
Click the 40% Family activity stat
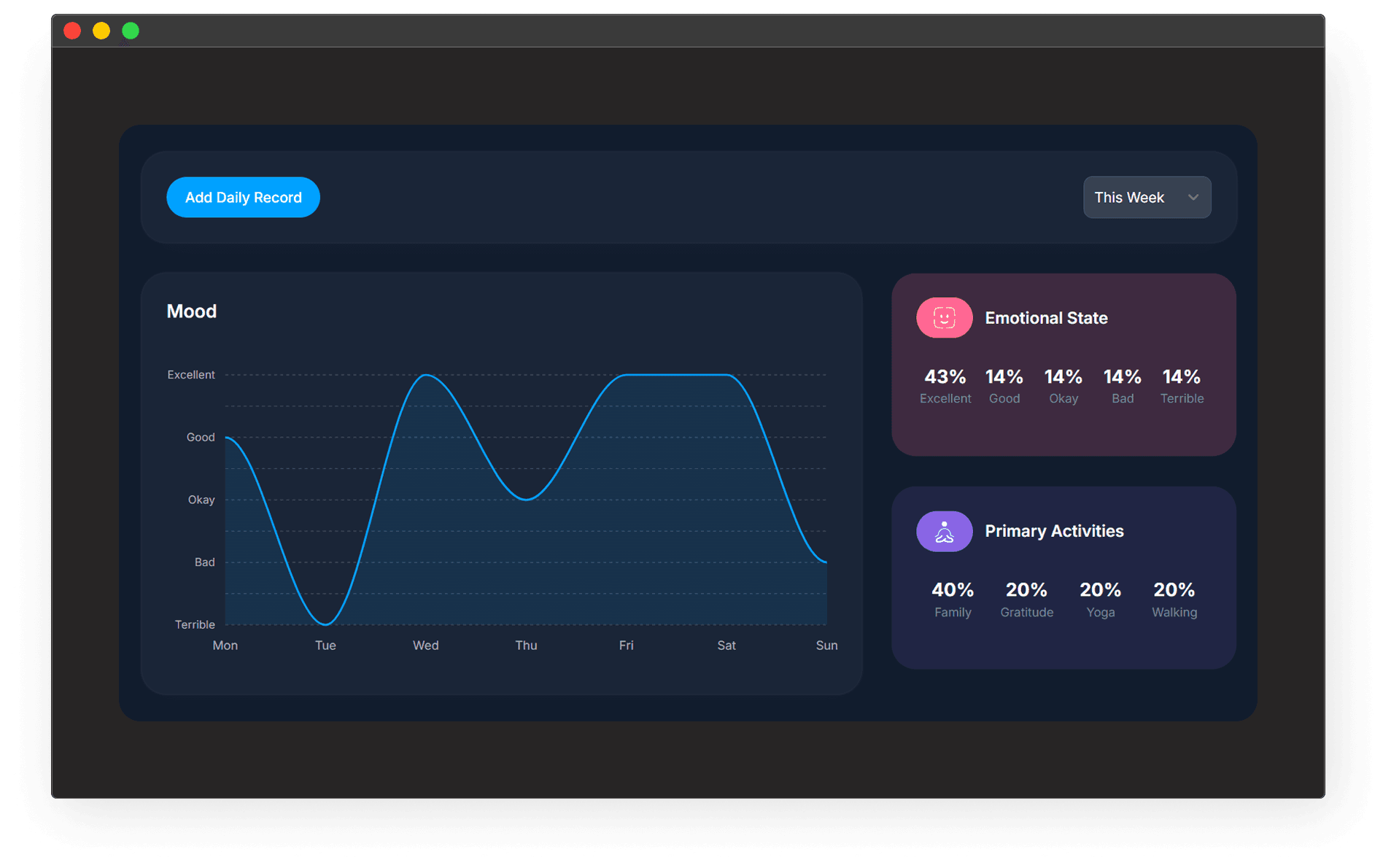pyautogui.click(x=952, y=600)
